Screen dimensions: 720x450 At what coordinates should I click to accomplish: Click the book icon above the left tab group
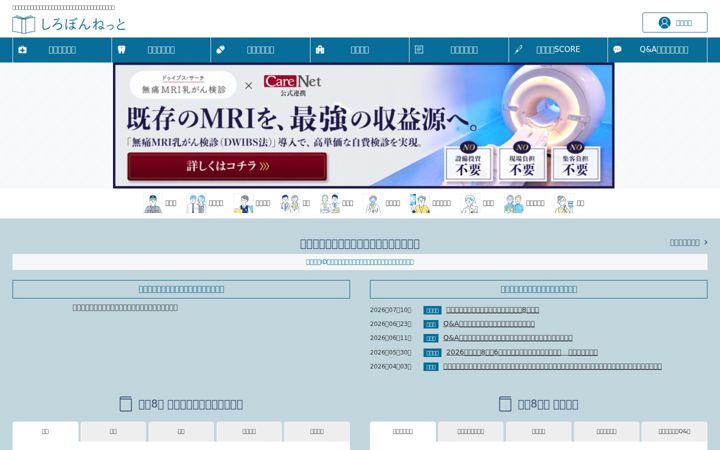(x=125, y=404)
